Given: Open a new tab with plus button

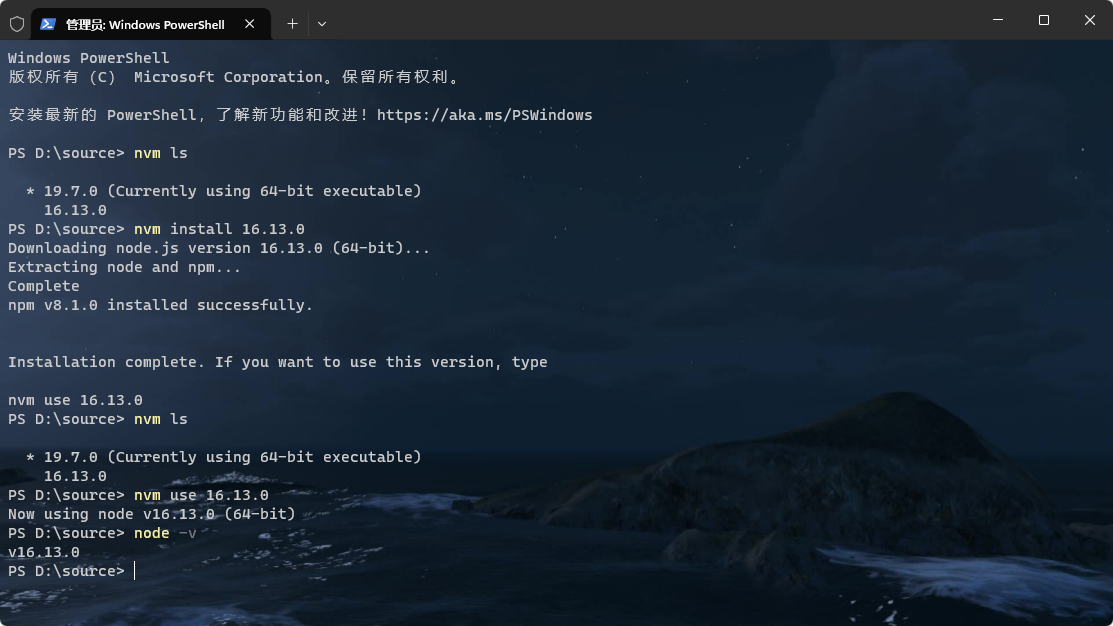Looking at the screenshot, I should (x=292, y=24).
